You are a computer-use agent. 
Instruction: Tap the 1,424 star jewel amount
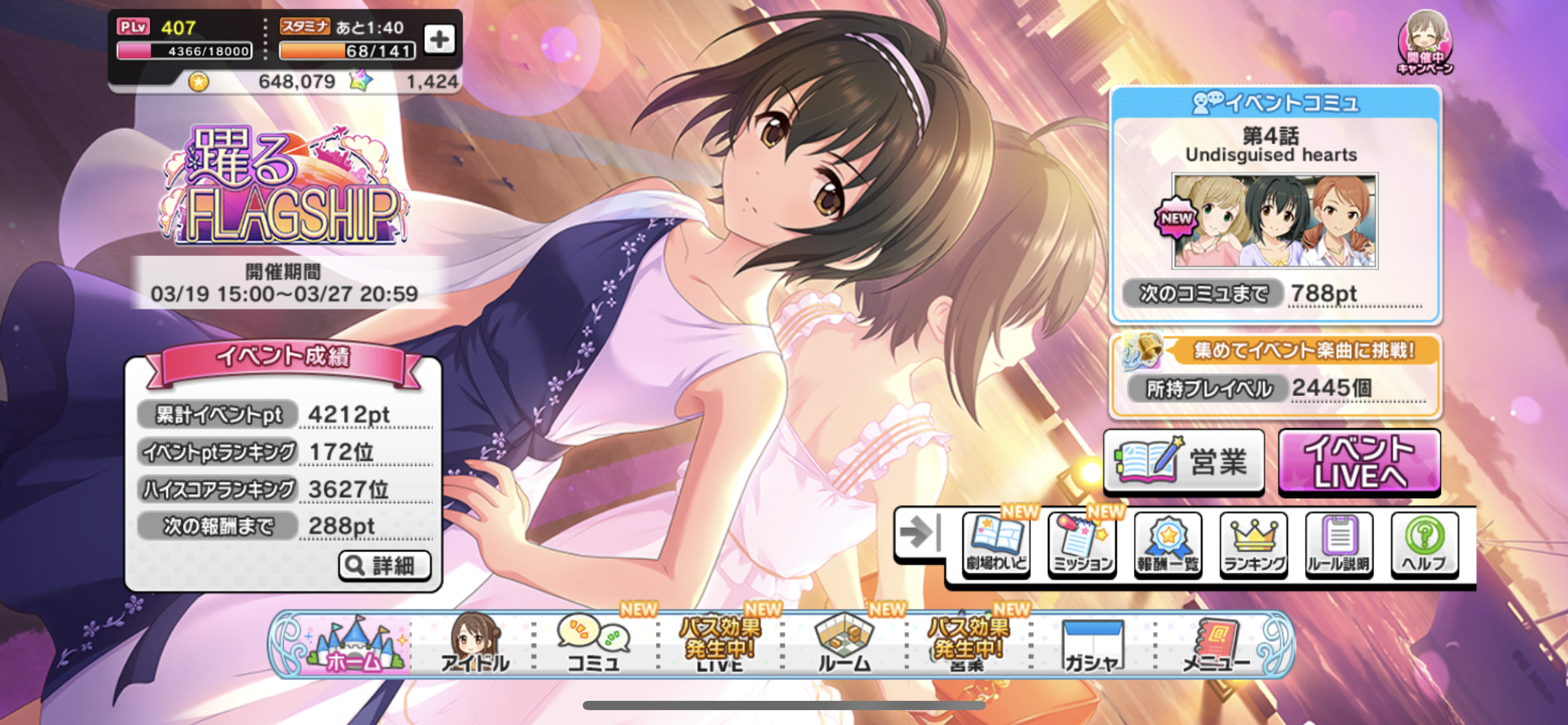tap(432, 81)
